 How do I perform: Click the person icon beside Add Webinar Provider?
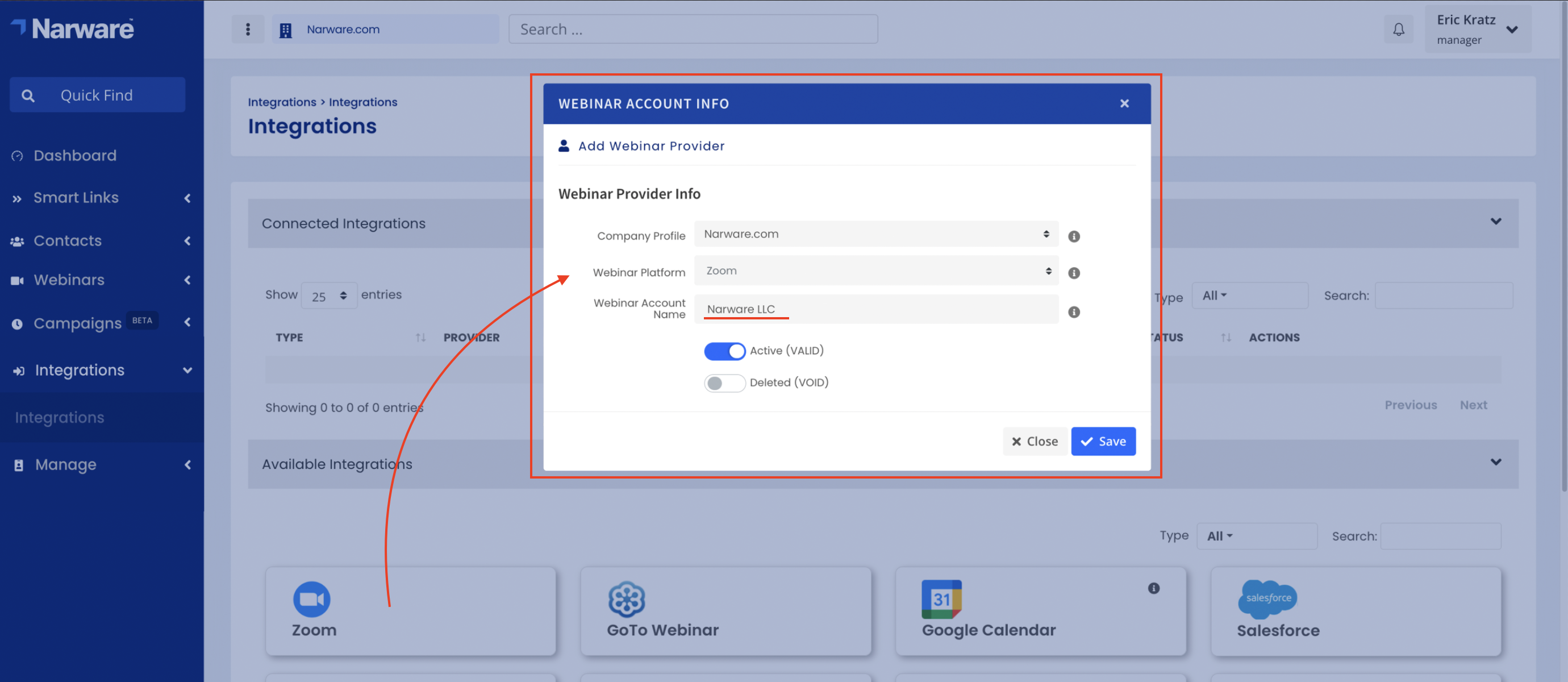564,146
